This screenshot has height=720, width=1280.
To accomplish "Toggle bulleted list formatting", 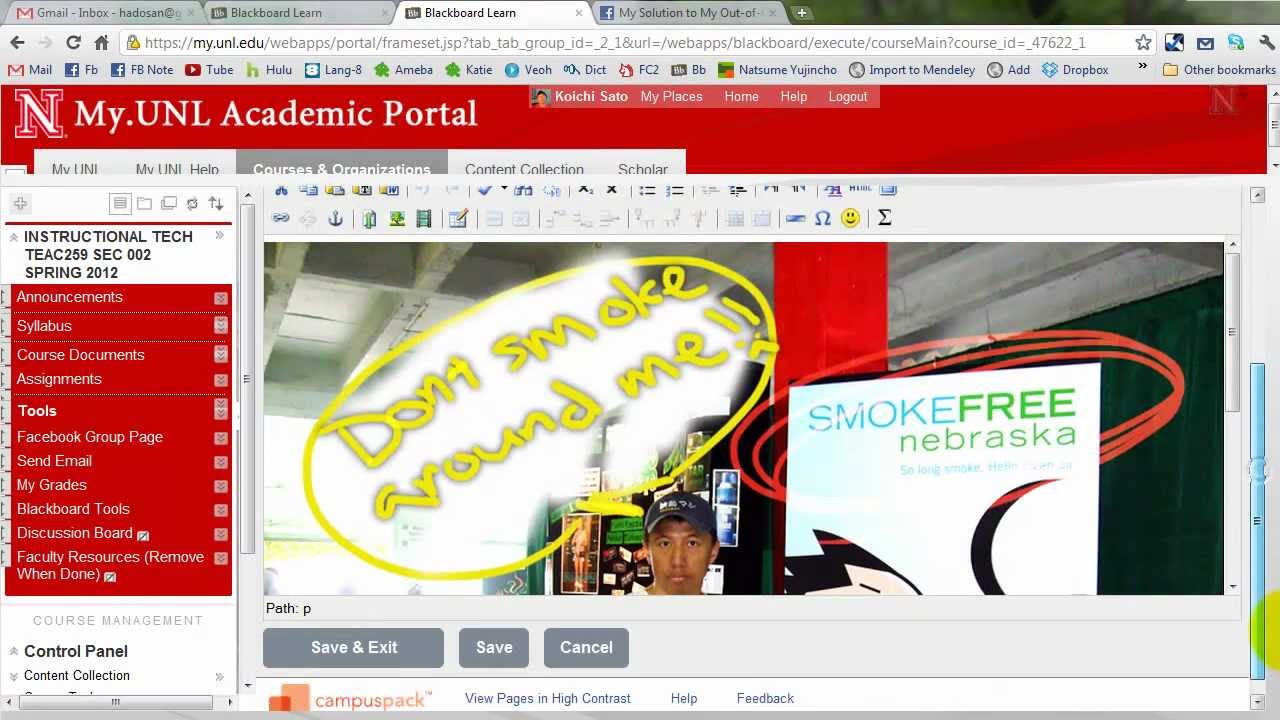I will point(647,190).
